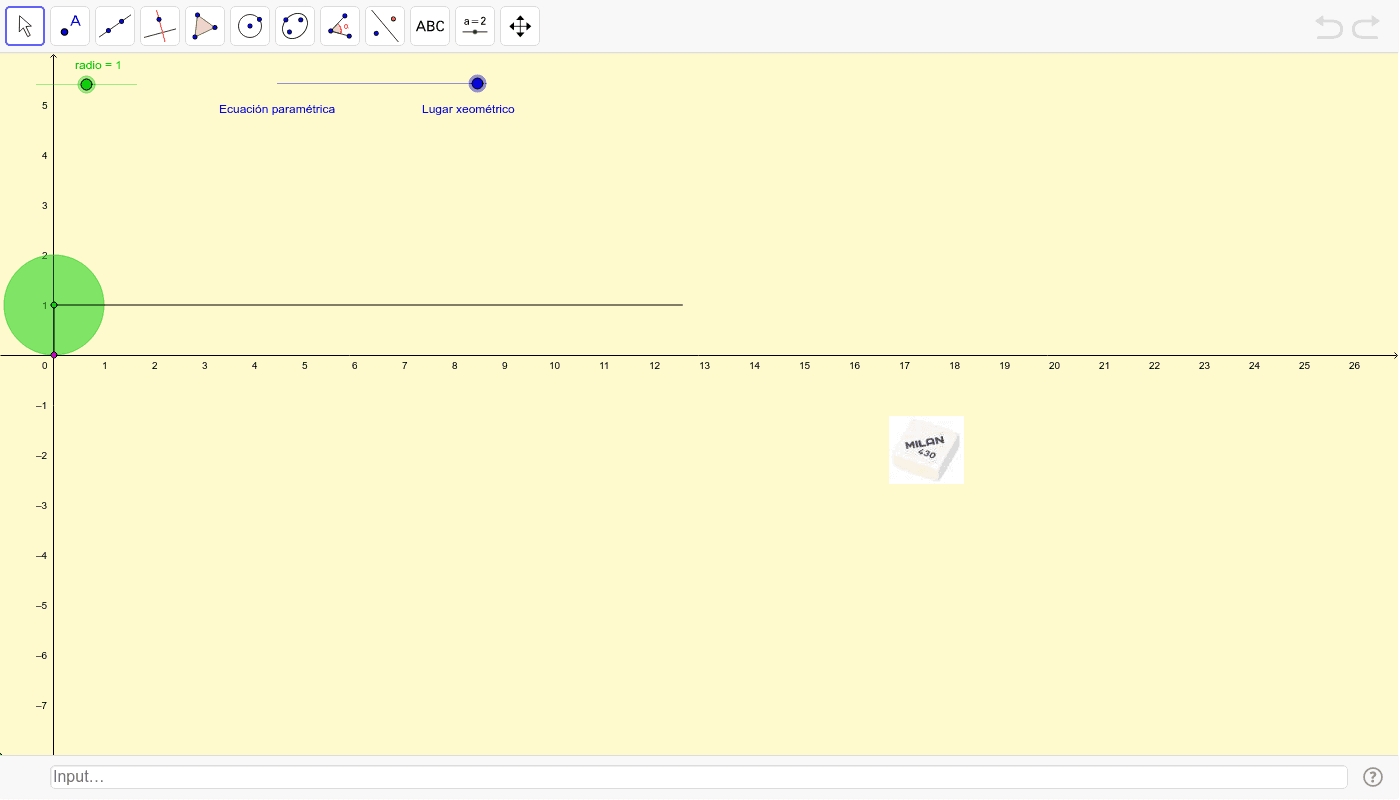Focus the Input bar field
The height and width of the screenshot is (800, 1400).
[699, 777]
